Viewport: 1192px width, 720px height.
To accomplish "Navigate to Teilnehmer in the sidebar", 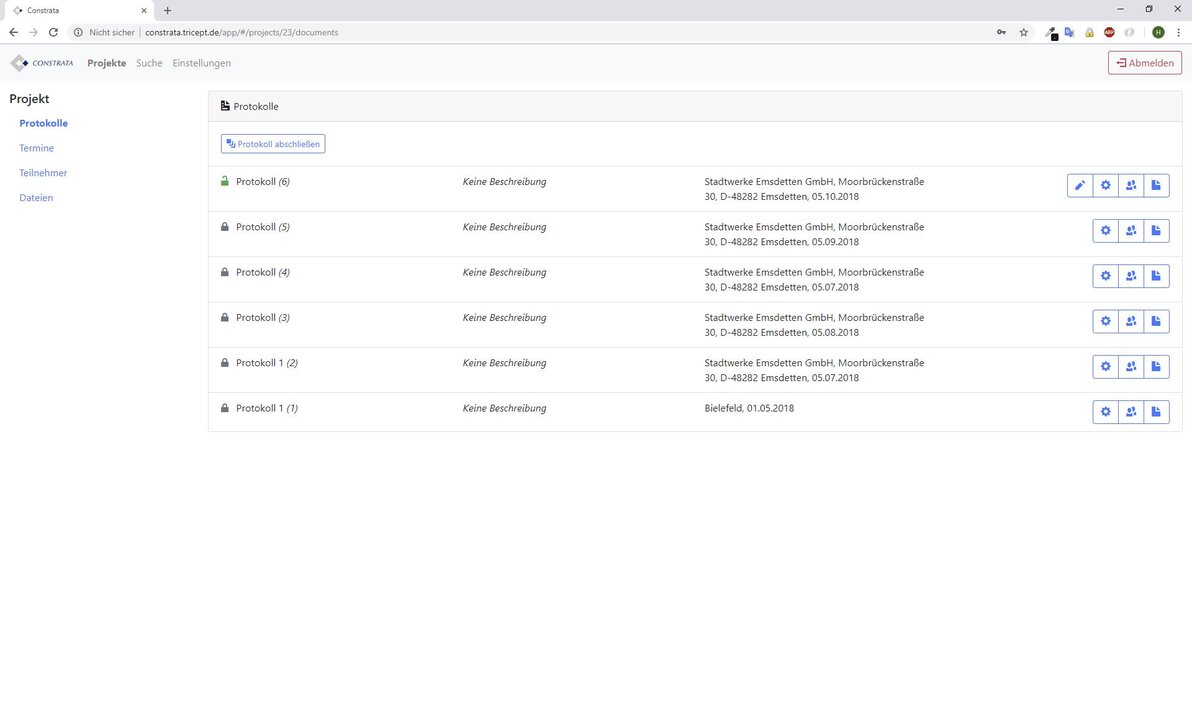I will coord(43,173).
